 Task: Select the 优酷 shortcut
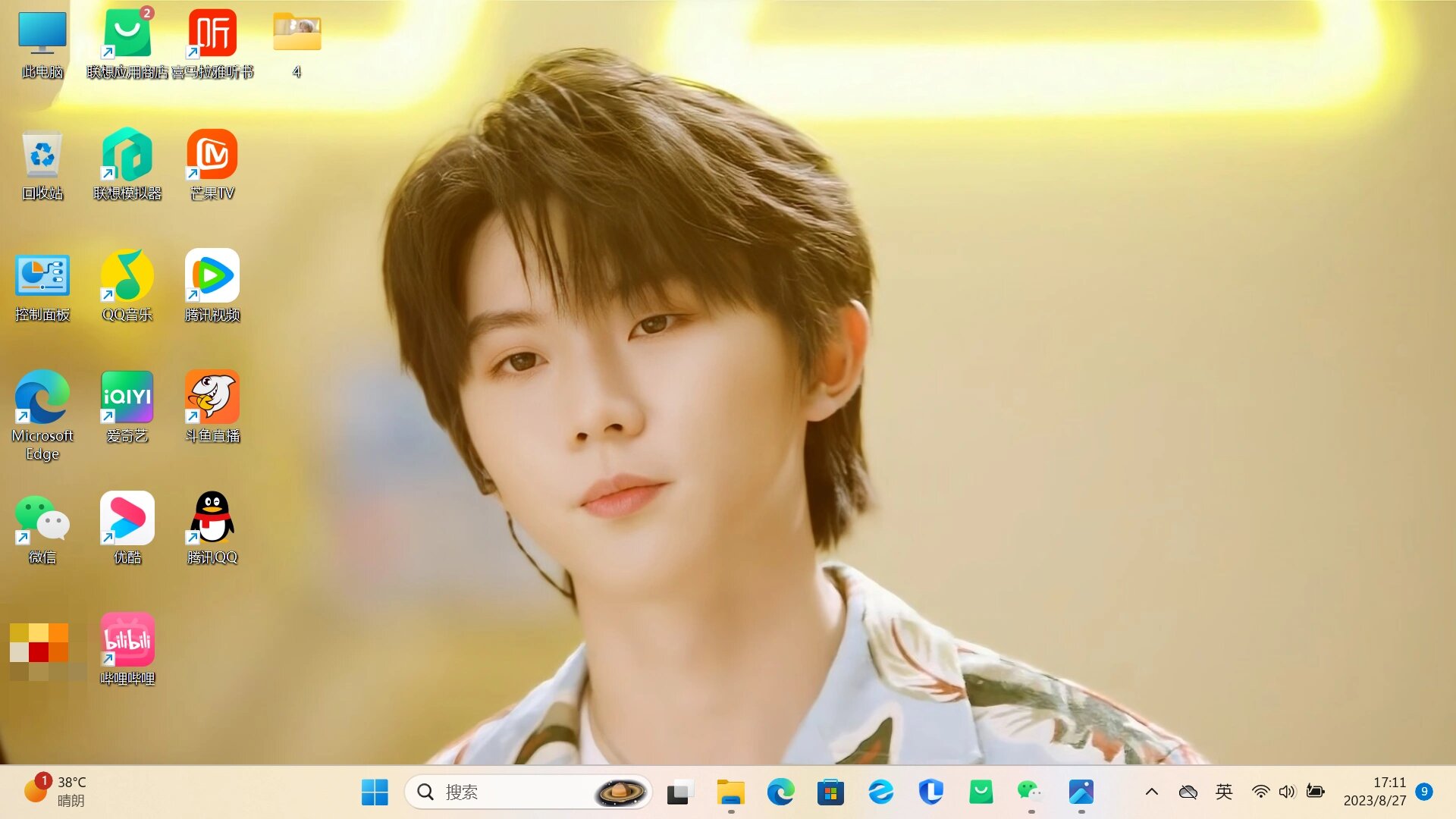(x=127, y=529)
